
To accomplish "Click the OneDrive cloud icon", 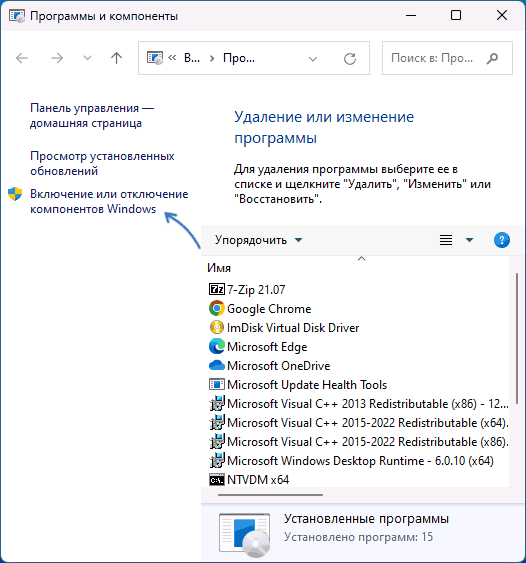I will click(217, 365).
